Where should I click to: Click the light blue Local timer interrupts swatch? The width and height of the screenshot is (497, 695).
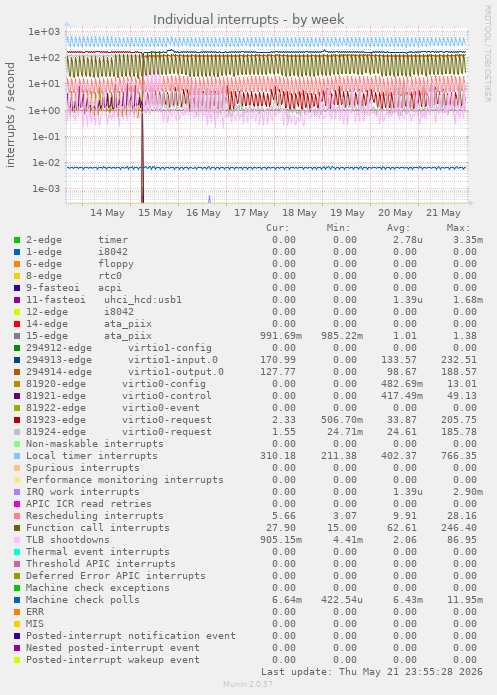[x=17, y=456]
